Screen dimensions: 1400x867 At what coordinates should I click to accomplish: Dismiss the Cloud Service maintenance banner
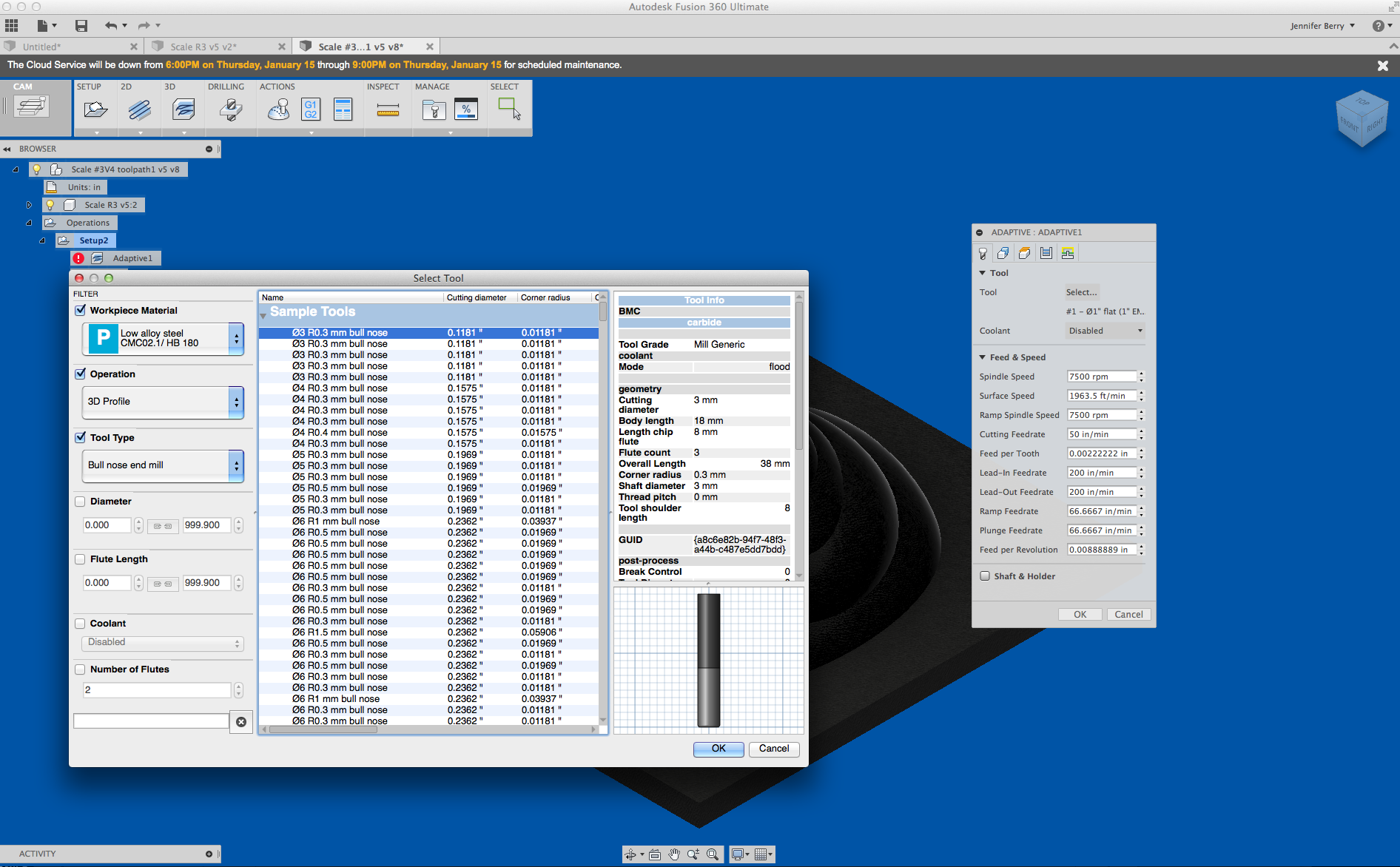point(1383,65)
